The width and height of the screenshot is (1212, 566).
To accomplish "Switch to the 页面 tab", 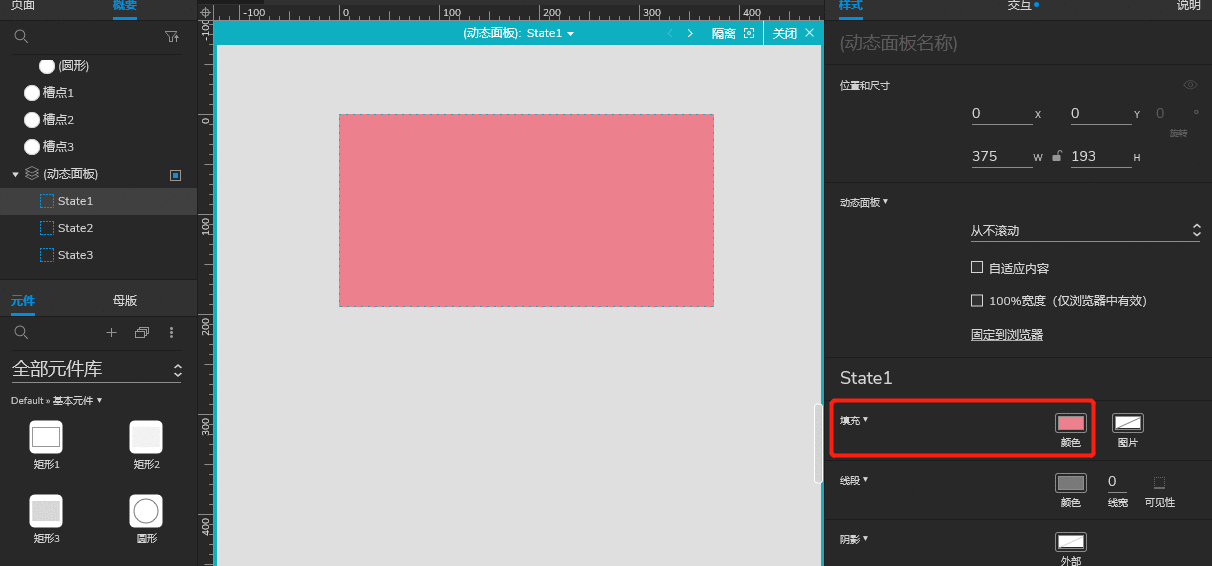I will coord(23,5).
